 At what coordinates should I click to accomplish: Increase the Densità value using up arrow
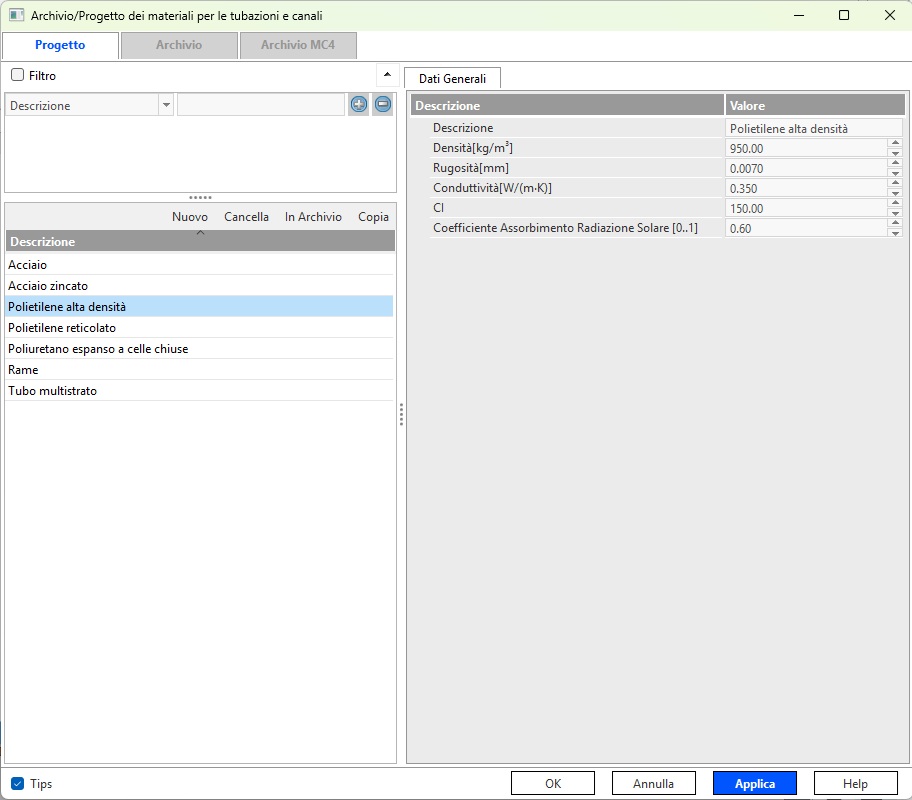[x=895, y=143]
